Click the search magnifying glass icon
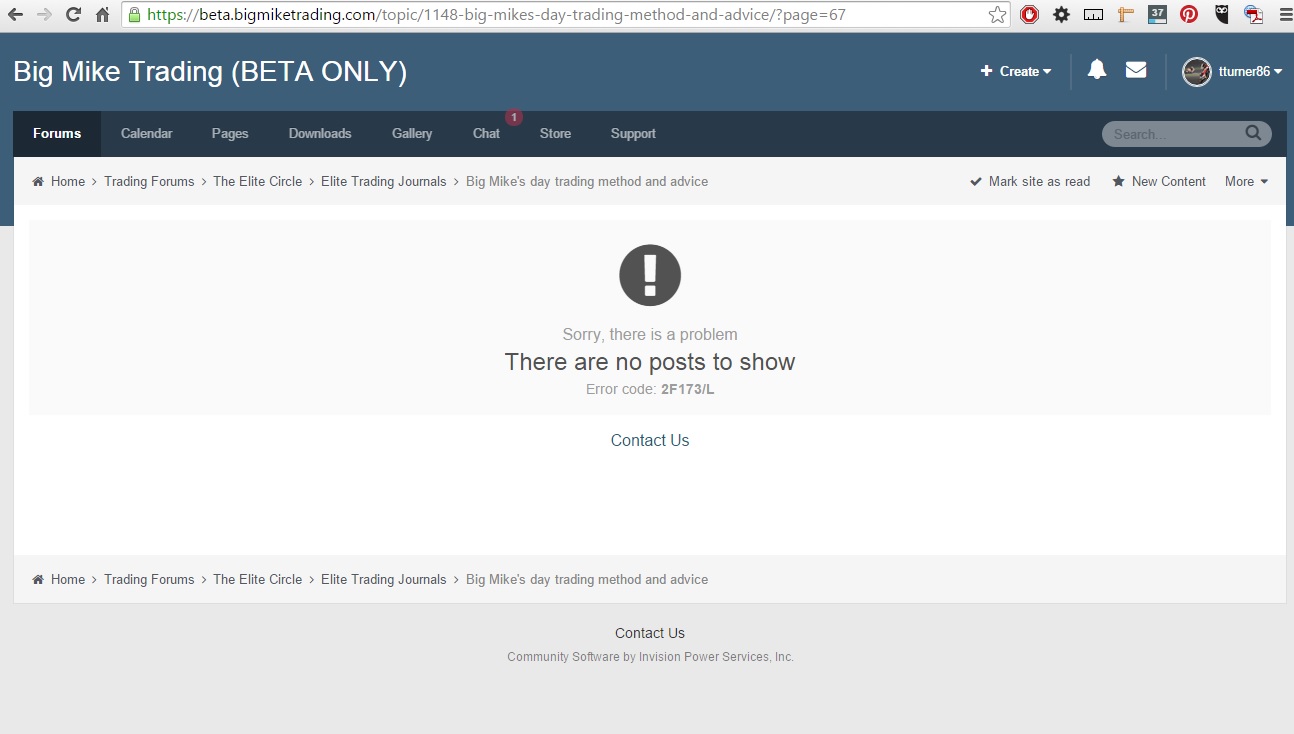The width and height of the screenshot is (1294, 734). (1253, 133)
